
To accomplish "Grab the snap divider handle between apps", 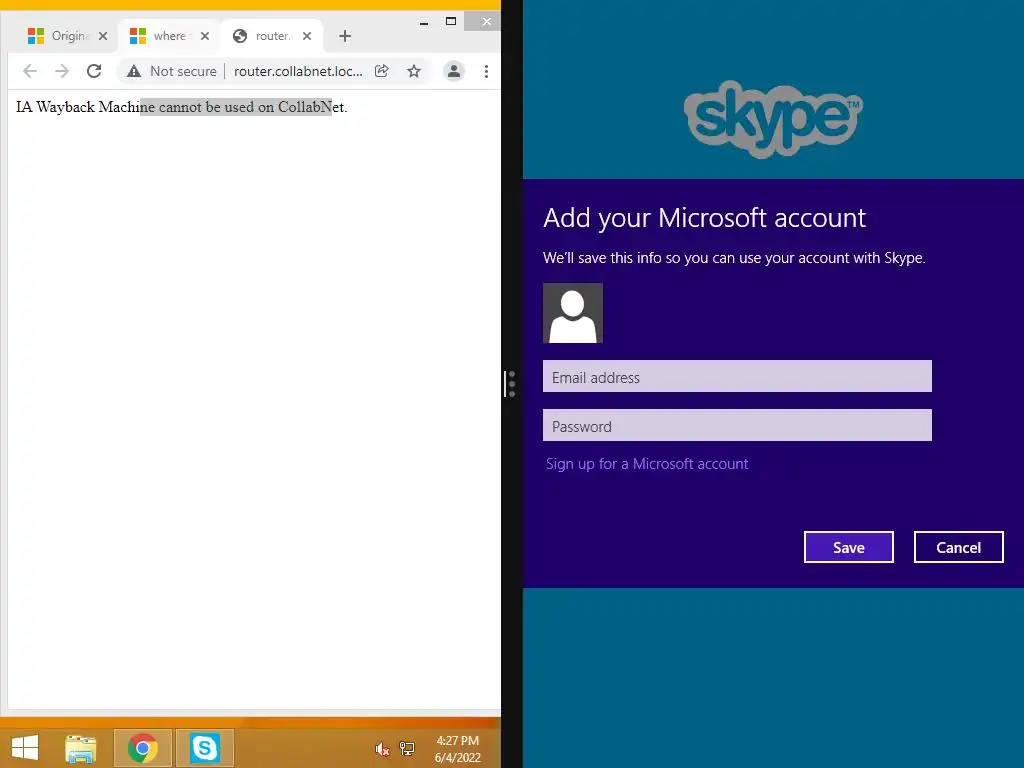I will [511, 384].
